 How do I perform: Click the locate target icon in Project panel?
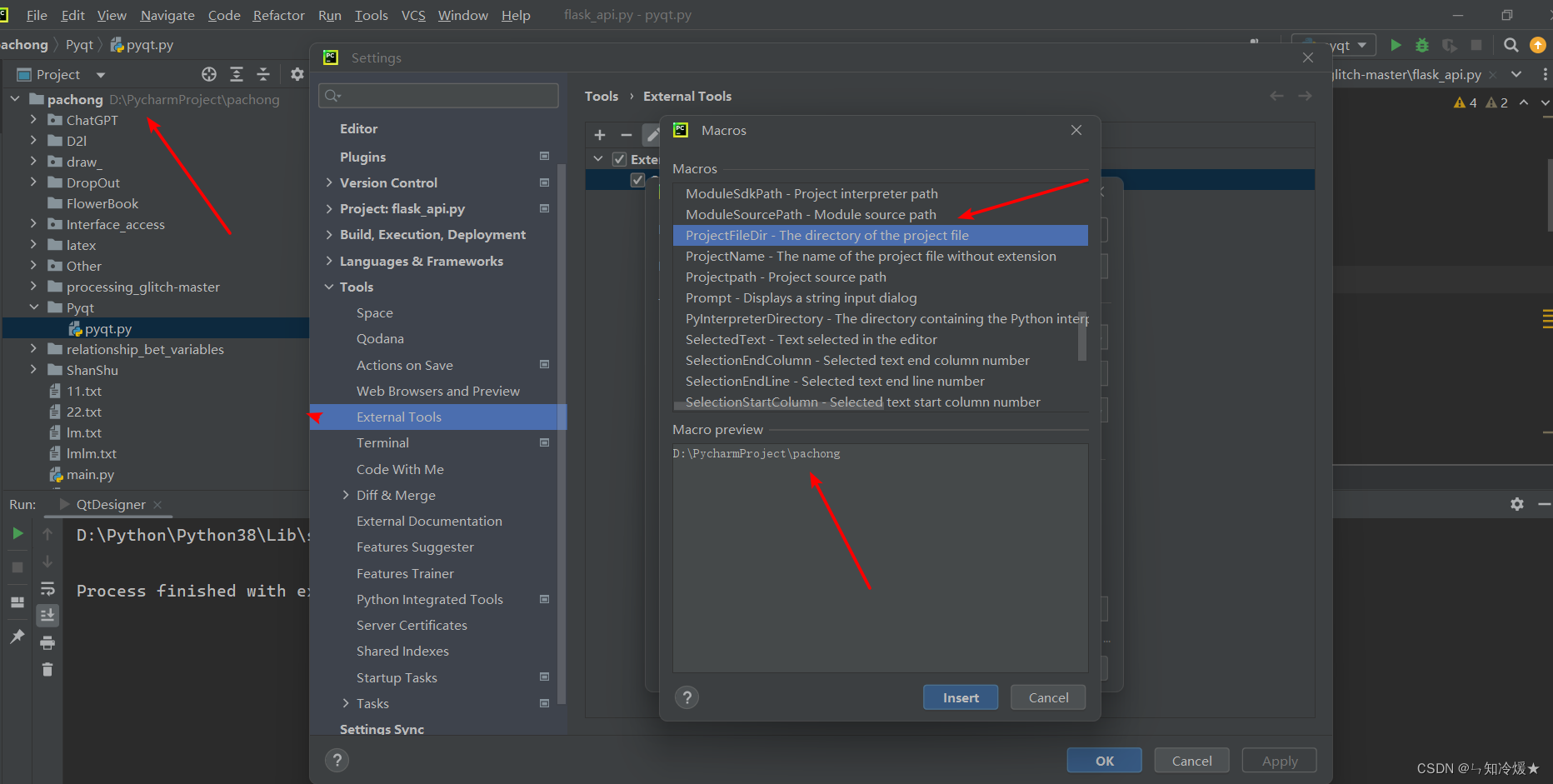(209, 75)
